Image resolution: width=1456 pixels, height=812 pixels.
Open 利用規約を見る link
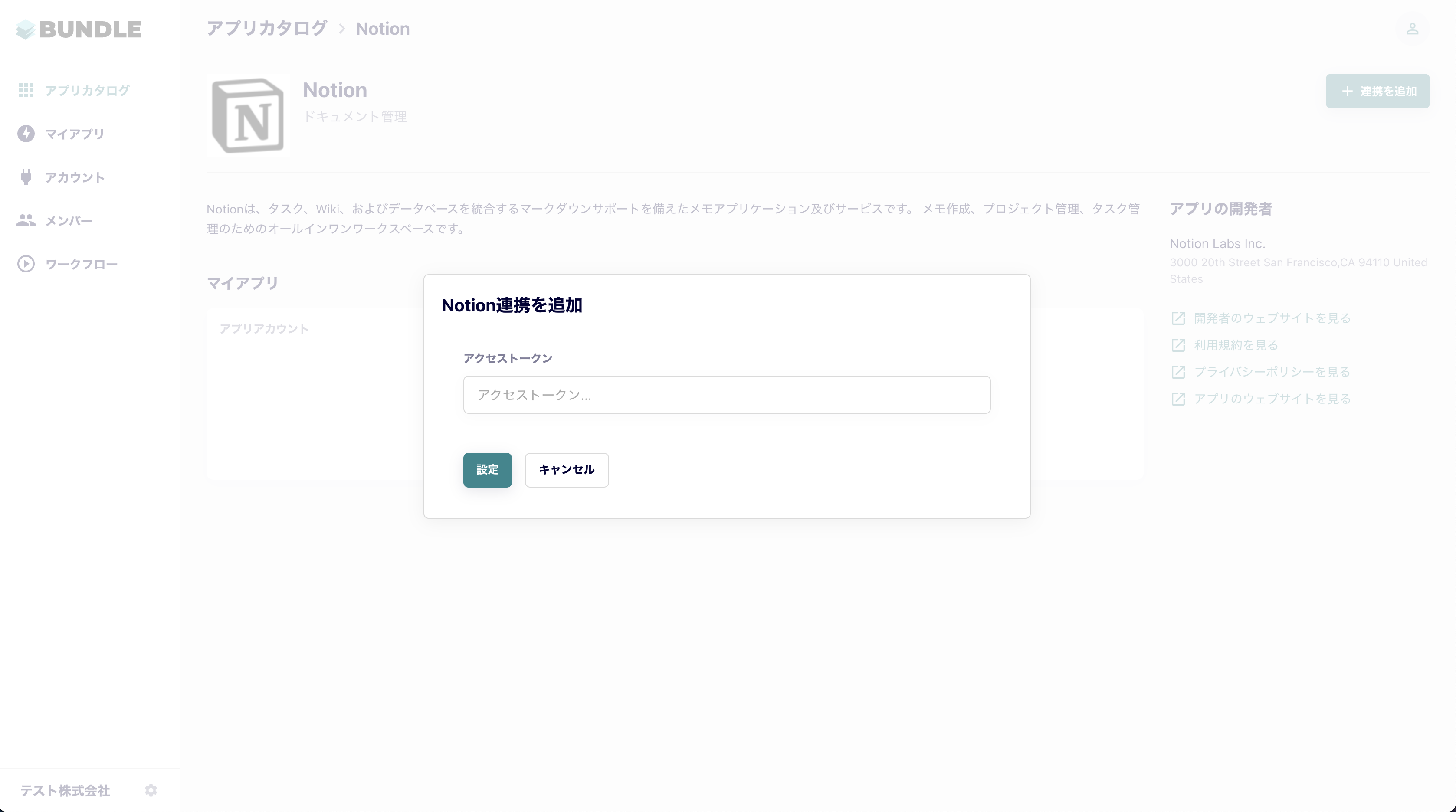[1236, 345]
